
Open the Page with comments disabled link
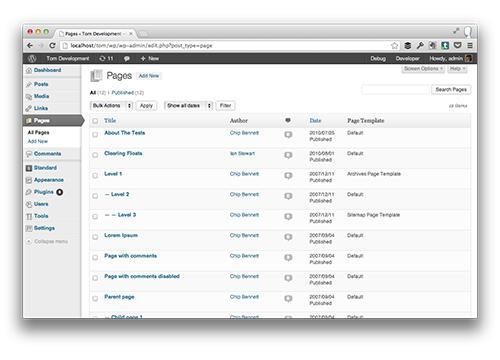pos(142,276)
